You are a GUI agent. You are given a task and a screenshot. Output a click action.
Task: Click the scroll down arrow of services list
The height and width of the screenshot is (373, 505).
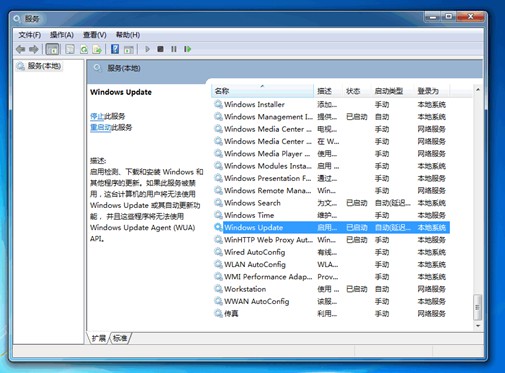(x=478, y=326)
